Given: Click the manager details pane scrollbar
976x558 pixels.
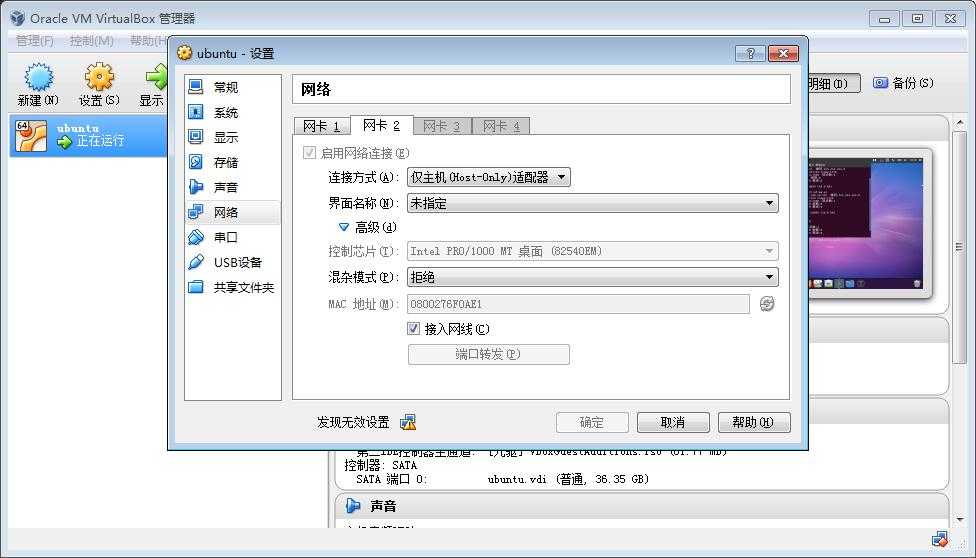Looking at the screenshot, I should coord(959,247).
